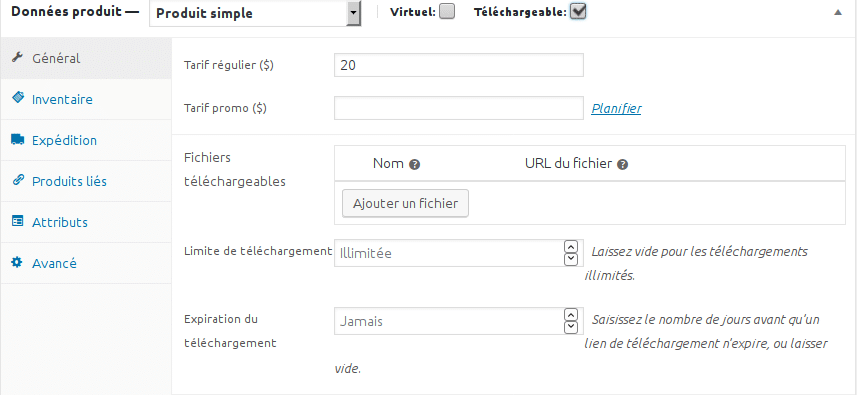Decrease the Expiration du téléchargement value

(571, 327)
